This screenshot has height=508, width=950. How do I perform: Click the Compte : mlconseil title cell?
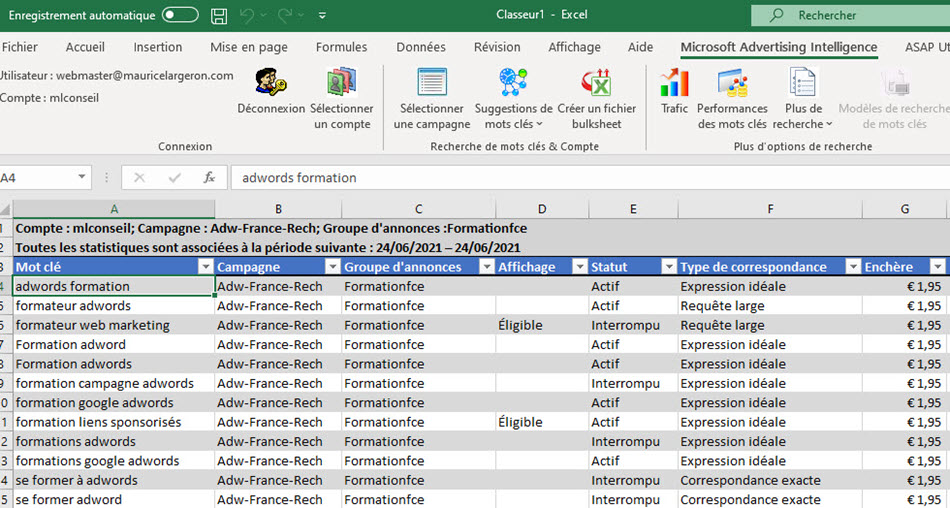tap(271, 229)
